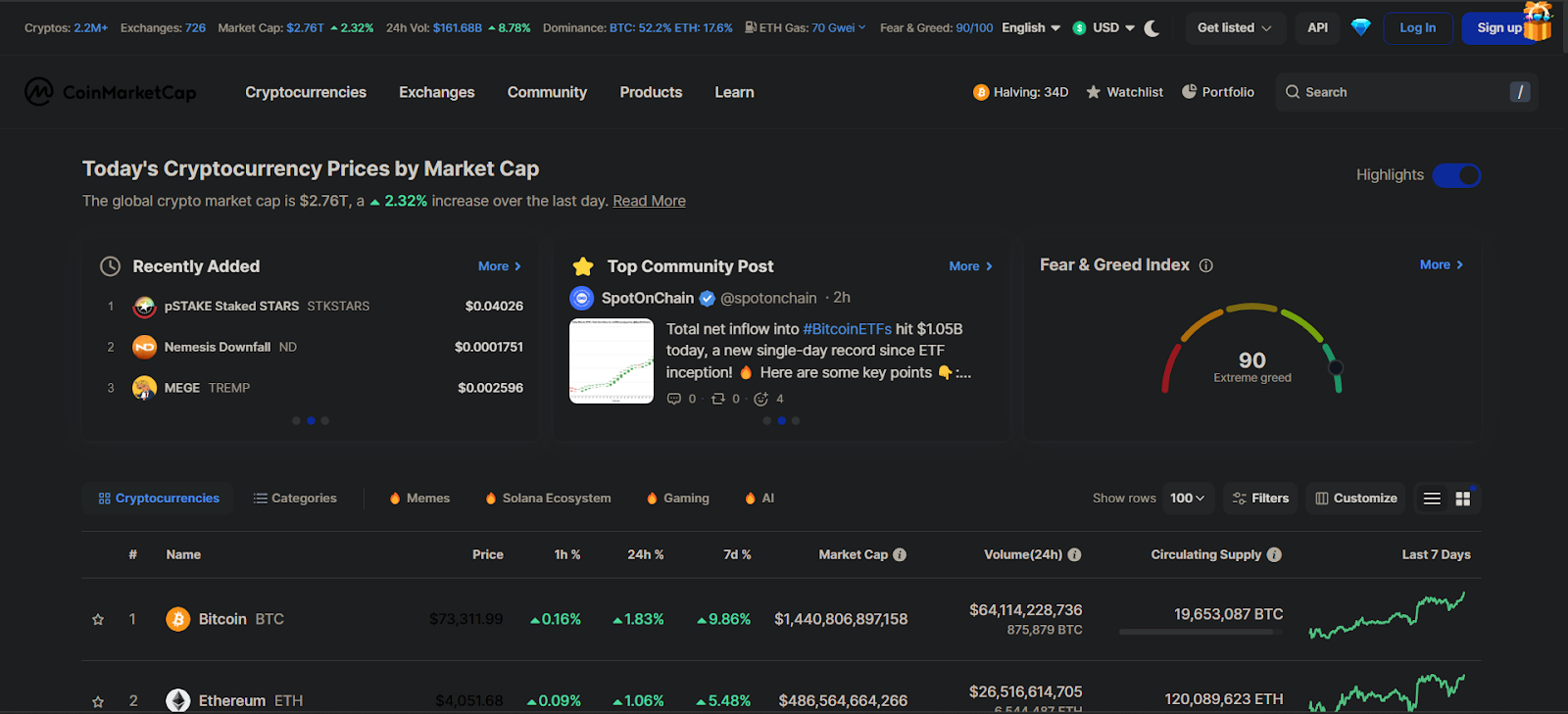Select third dot in Community Post carousel
The width and height of the screenshot is (1568, 714).
point(796,421)
